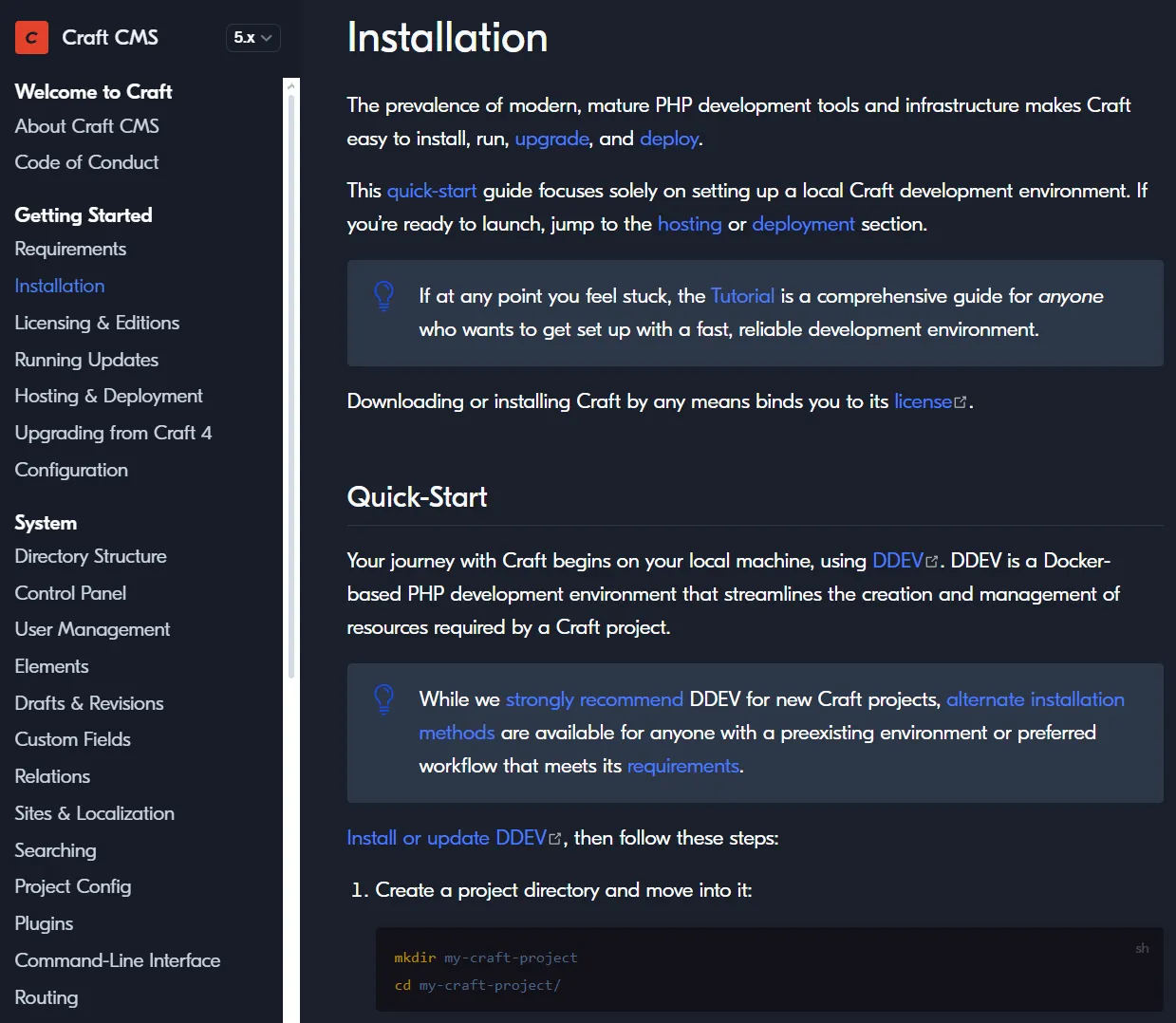This screenshot has height=1023, width=1176.
Task: Click the "sh" language label
Action: pos(1142,948)
